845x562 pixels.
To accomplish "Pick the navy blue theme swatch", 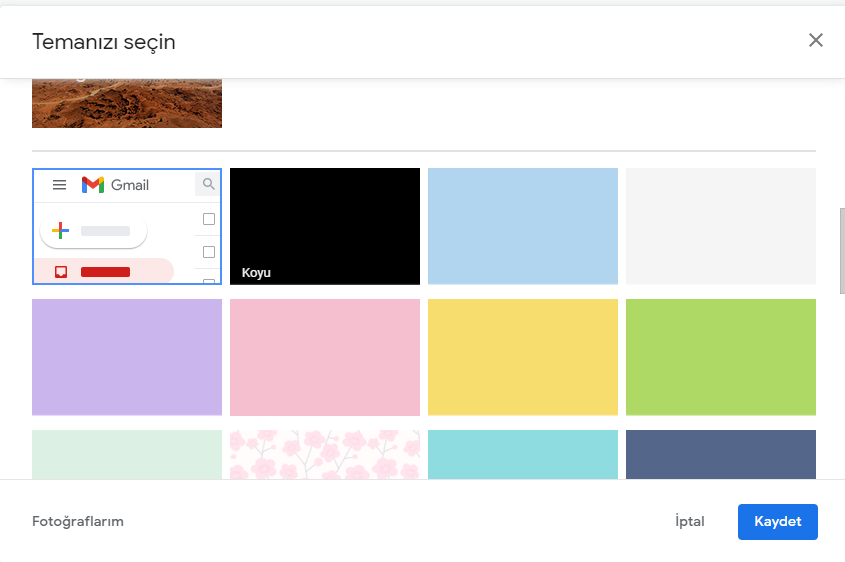I will tap(721, 454).
